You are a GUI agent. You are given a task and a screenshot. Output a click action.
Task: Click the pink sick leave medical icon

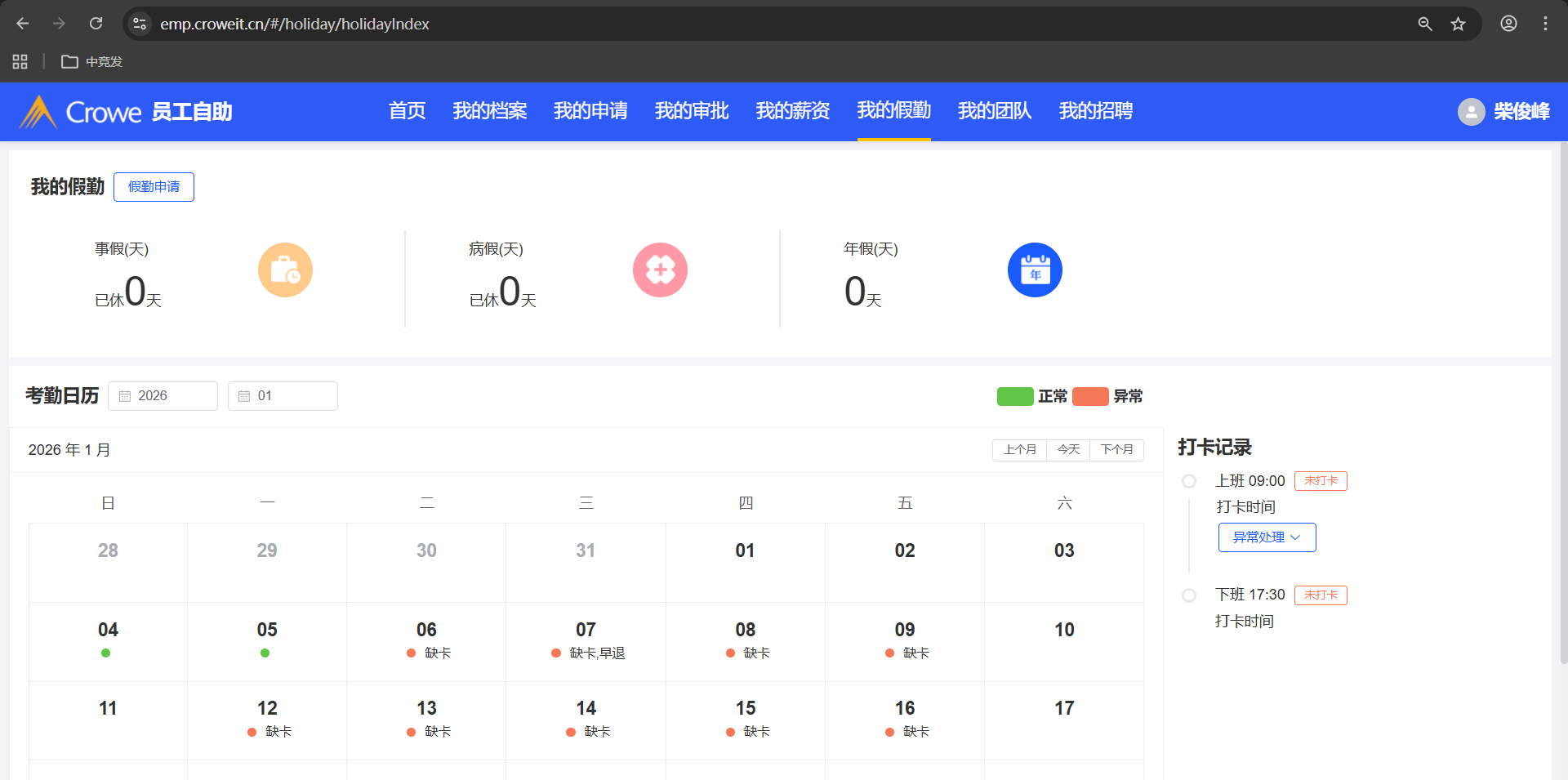click(x=660, y=270)
